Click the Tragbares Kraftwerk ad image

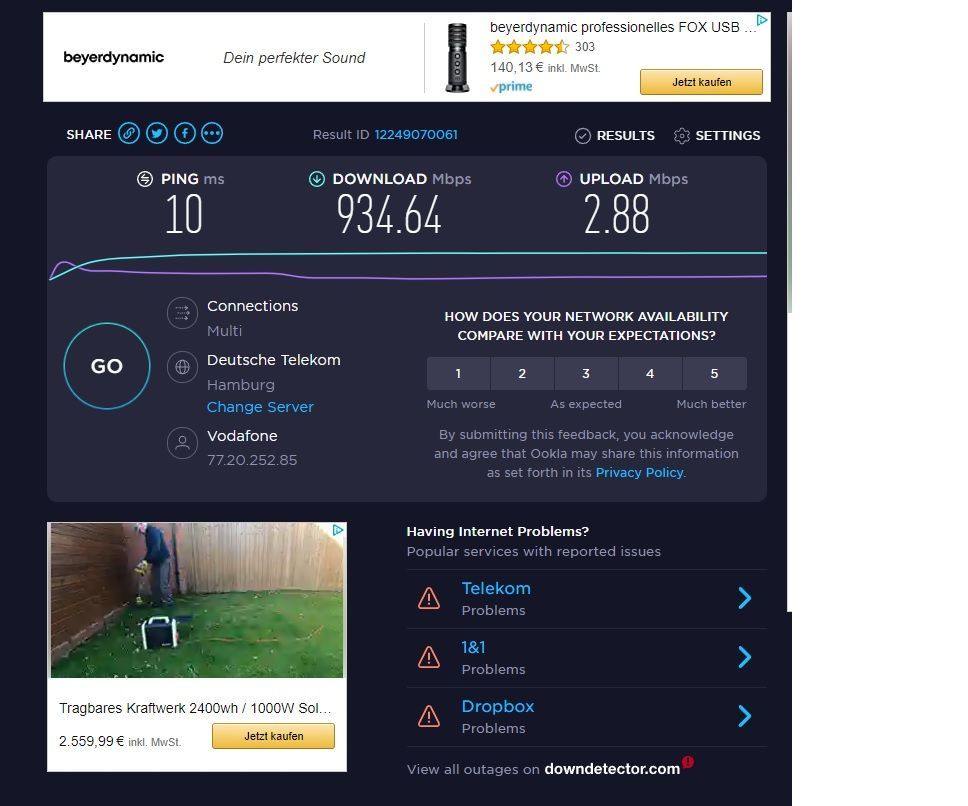[197, 600]
